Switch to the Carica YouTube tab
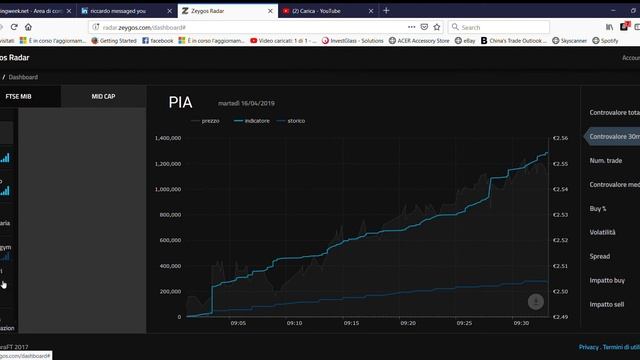This screenshot has height=360, width=640. click(x=328, y=11)
